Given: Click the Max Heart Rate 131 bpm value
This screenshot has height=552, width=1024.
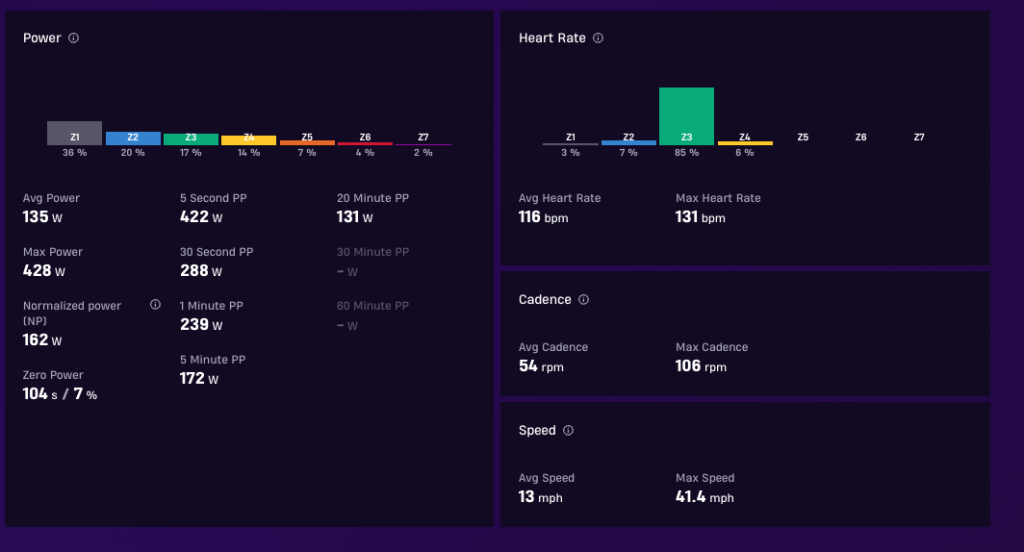Looking at the screenshot, I should click(700, 217).
